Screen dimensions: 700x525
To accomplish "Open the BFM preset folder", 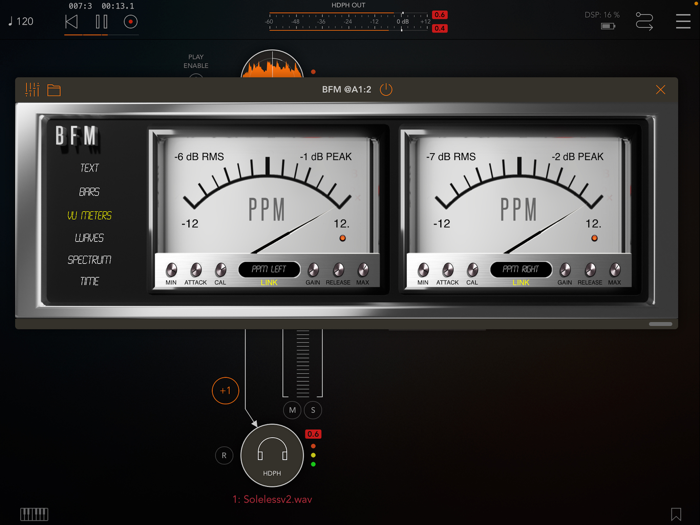I will coord(54,90).
